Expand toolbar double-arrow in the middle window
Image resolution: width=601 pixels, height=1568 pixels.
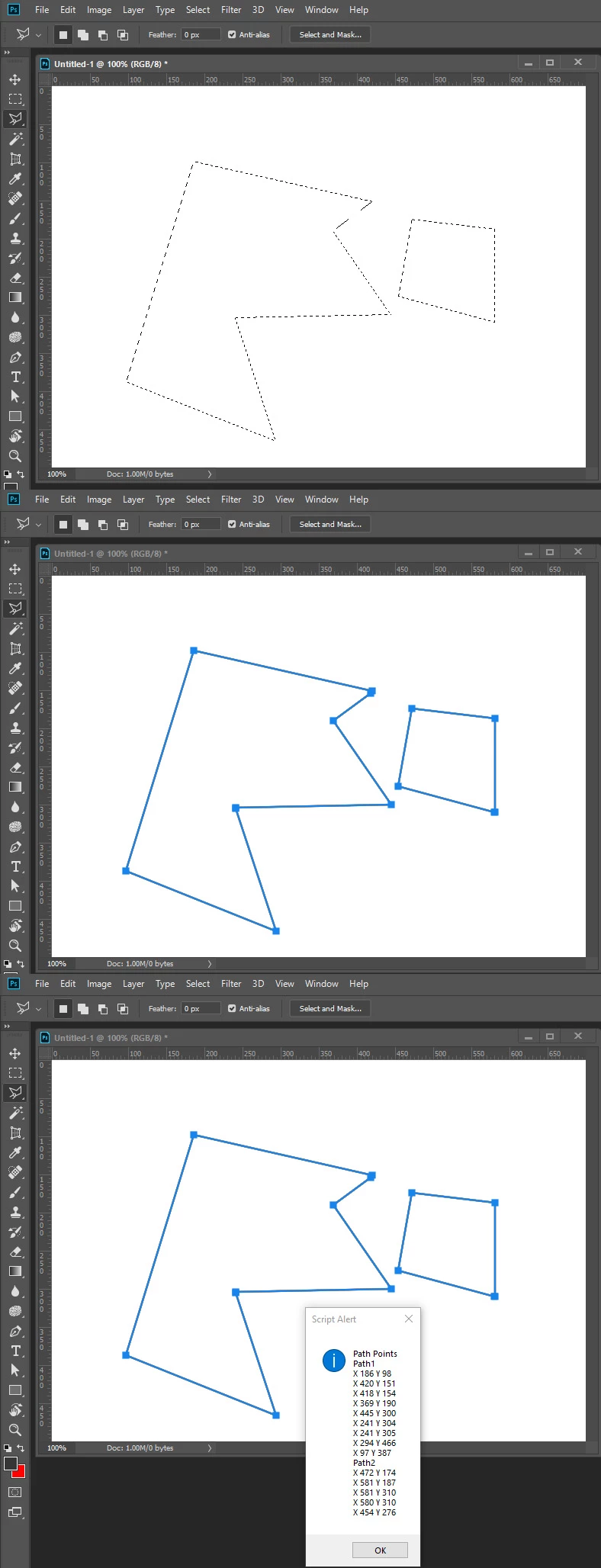click(x=7, y=542)
